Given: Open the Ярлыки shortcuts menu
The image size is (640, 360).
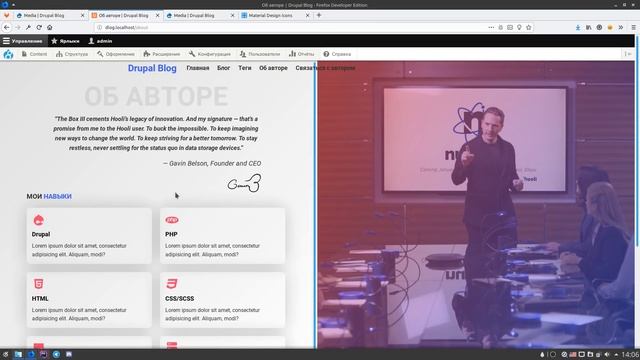Looking at the screenshot, I should coord(65,41).
